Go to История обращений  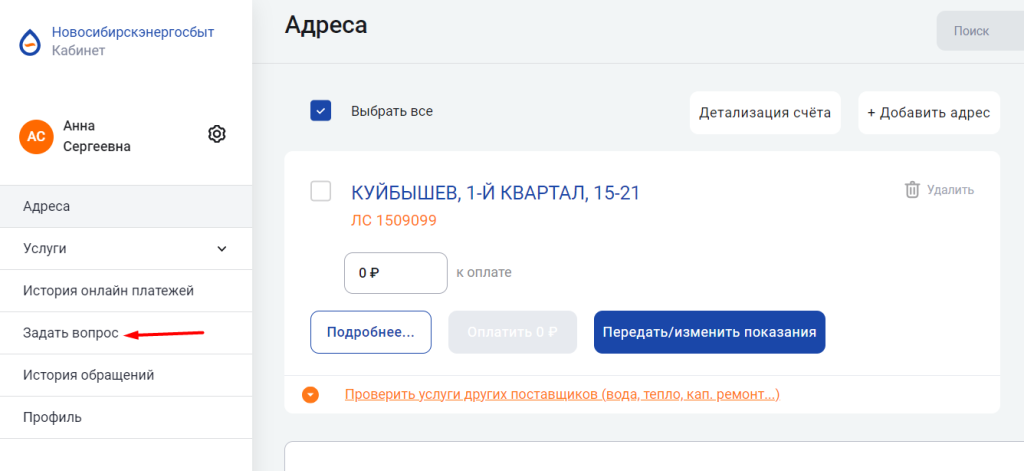pyautogui.click(x=88, y=375)
